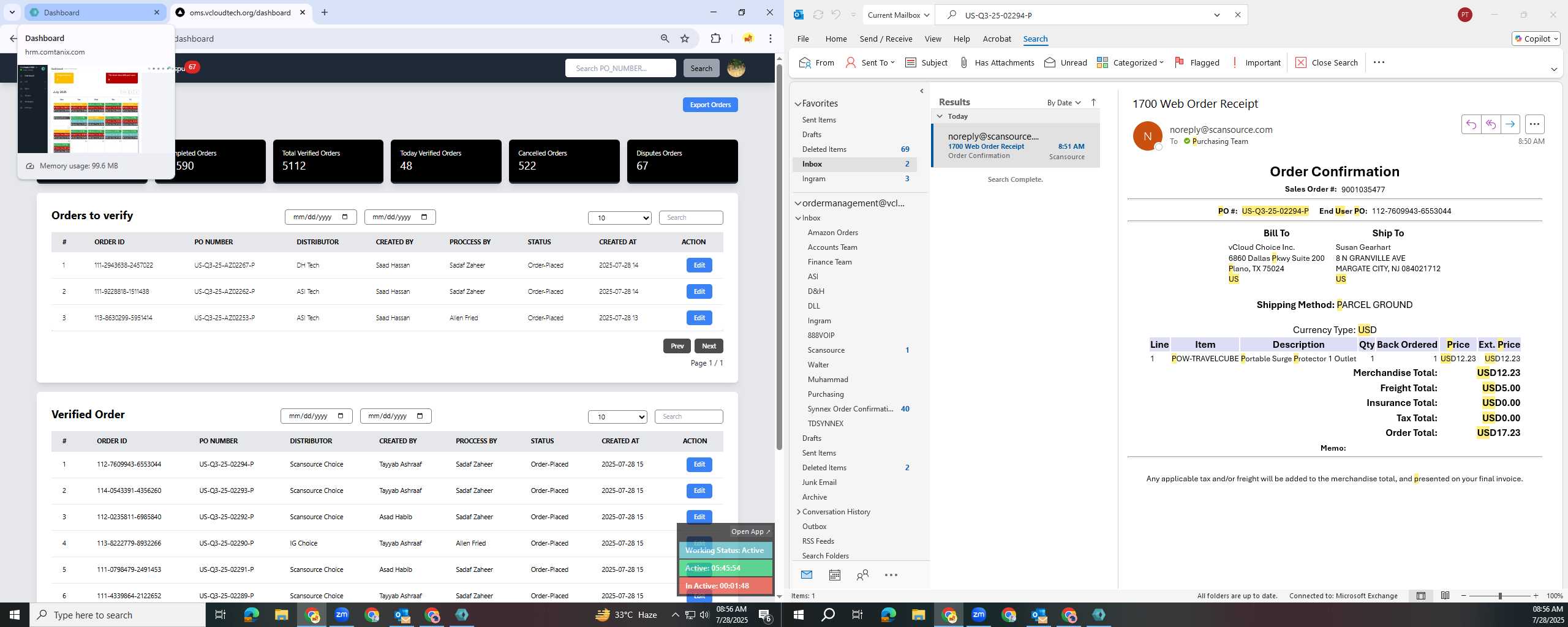Expand the Sent To filter dropdown
Viewport: 1568px width, 627px height.
coord(892,62)
